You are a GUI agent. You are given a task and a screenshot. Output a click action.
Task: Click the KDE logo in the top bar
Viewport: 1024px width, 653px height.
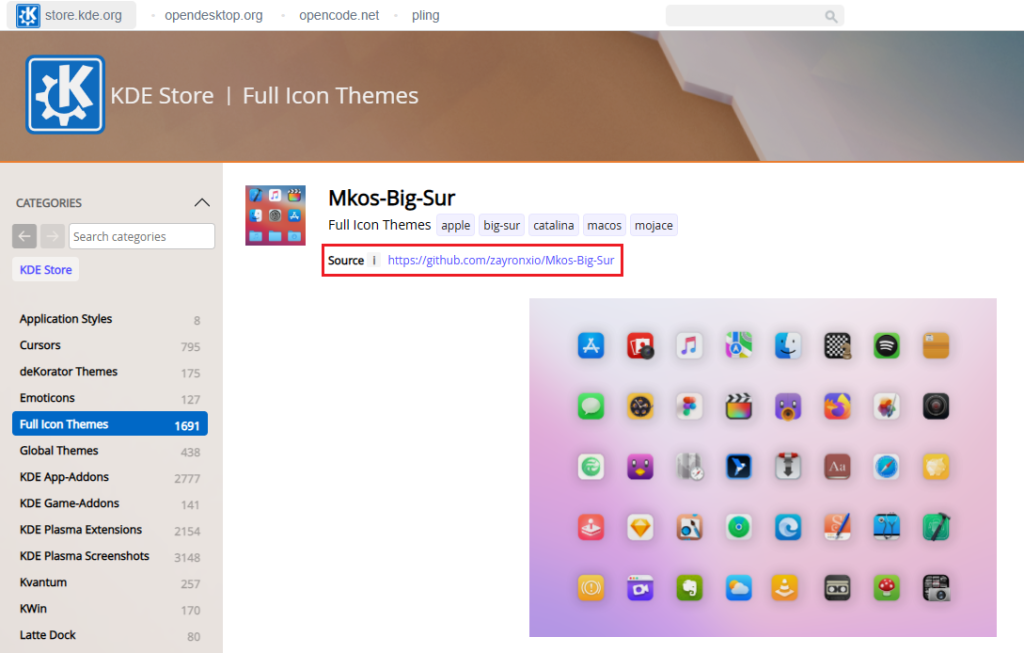(28, 15)
